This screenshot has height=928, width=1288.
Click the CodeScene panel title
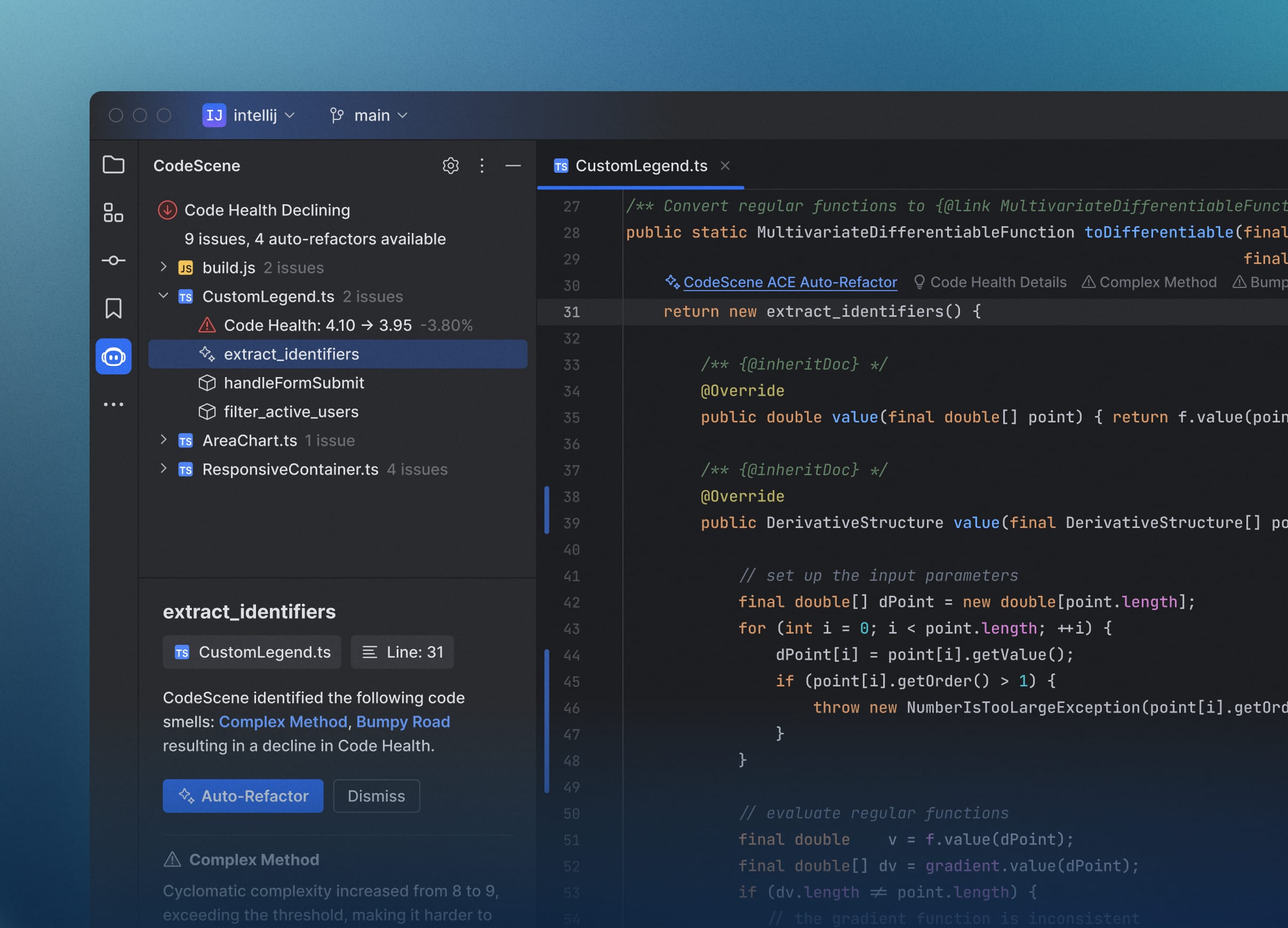tap(196, 166)
